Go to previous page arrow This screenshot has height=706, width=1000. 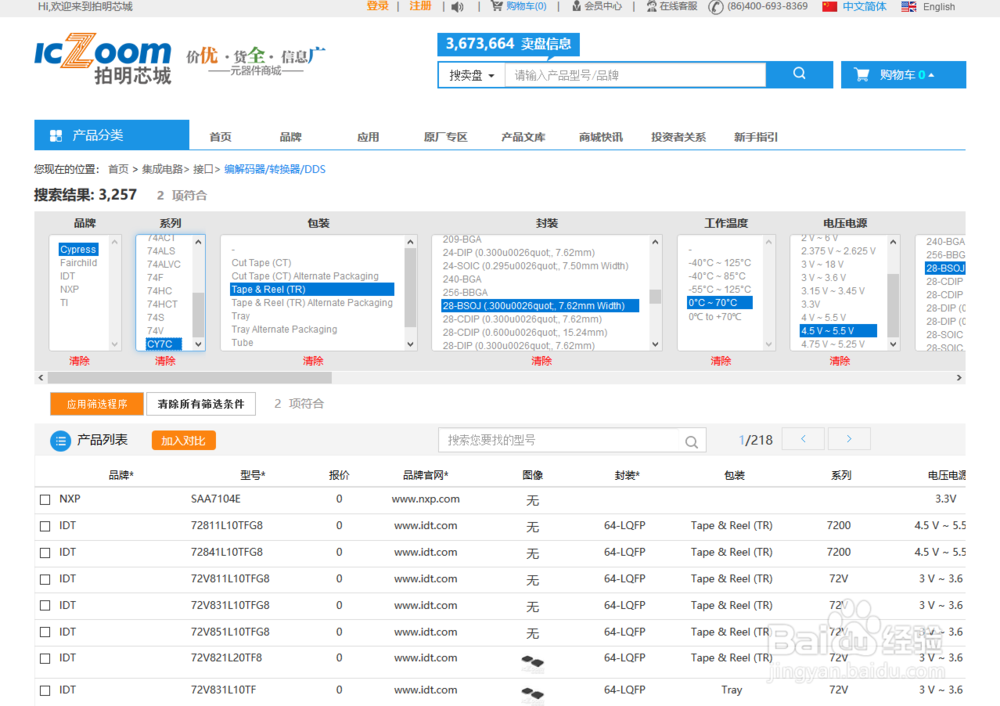click(x=803, y=439)
